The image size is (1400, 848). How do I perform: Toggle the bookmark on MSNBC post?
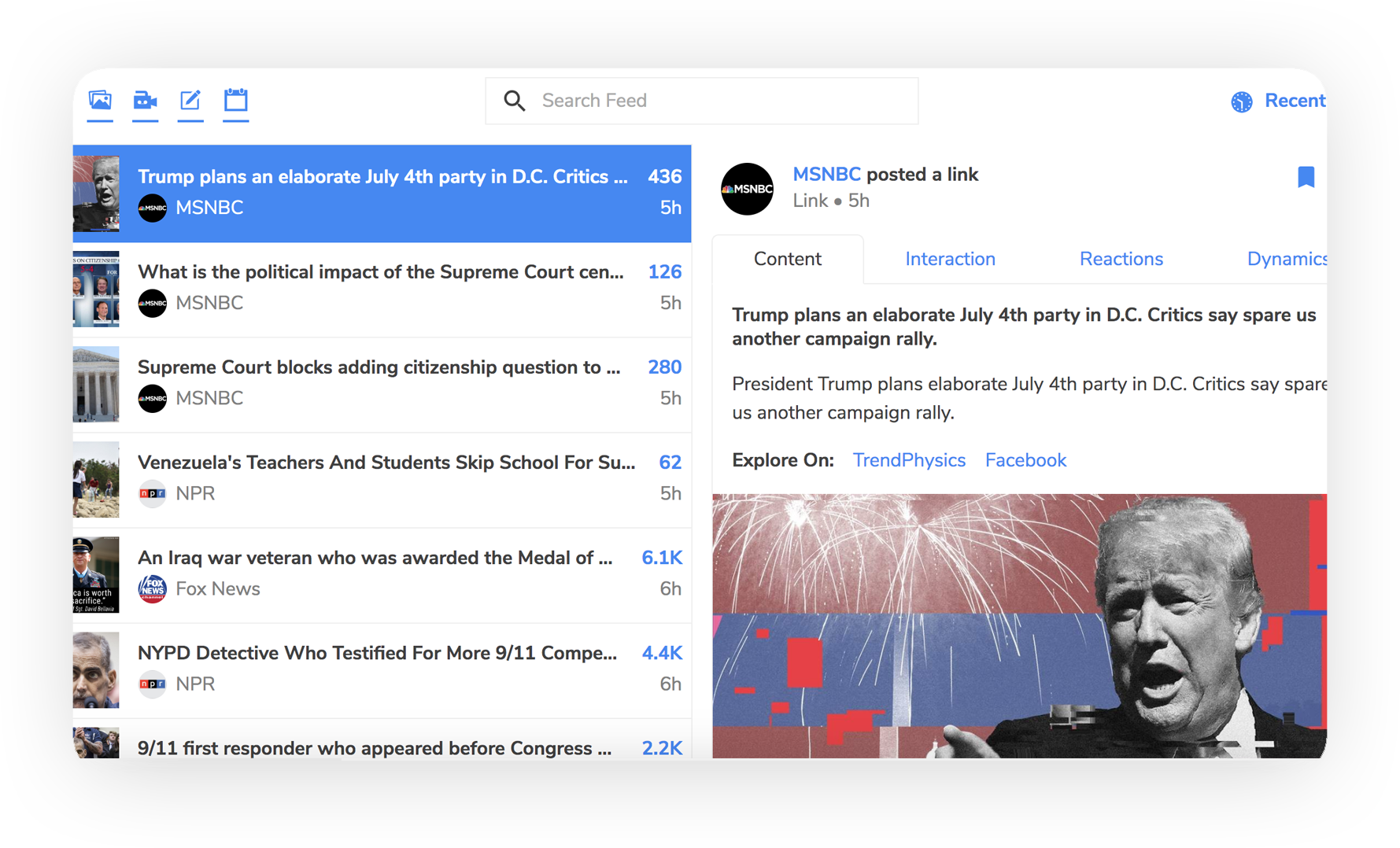click(x=1306, y=177)
